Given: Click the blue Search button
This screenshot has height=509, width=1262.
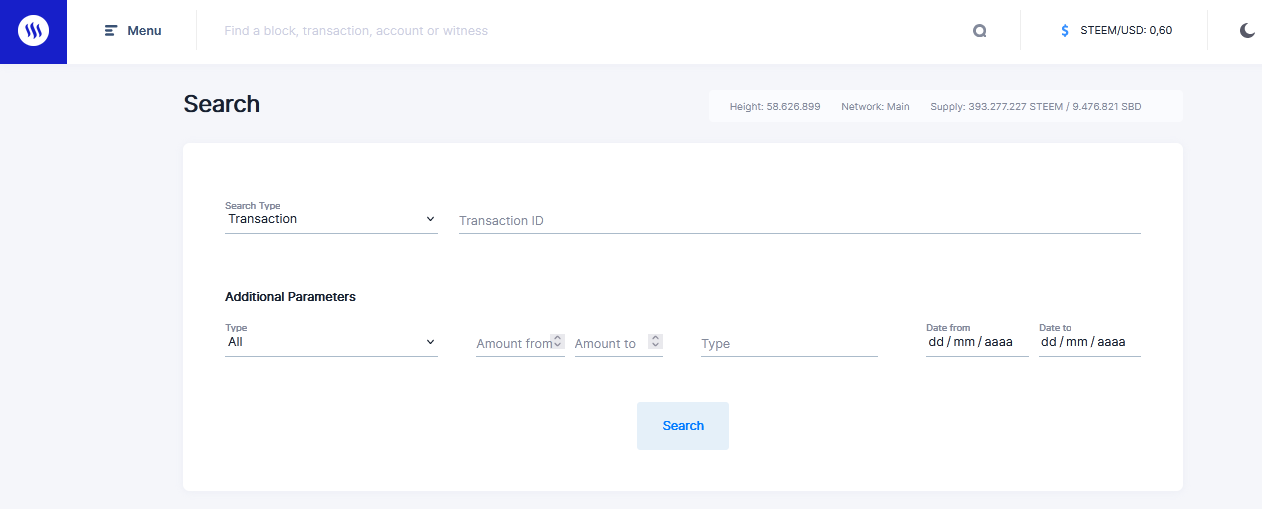Looking at the screenshot, I should (683, 426).
